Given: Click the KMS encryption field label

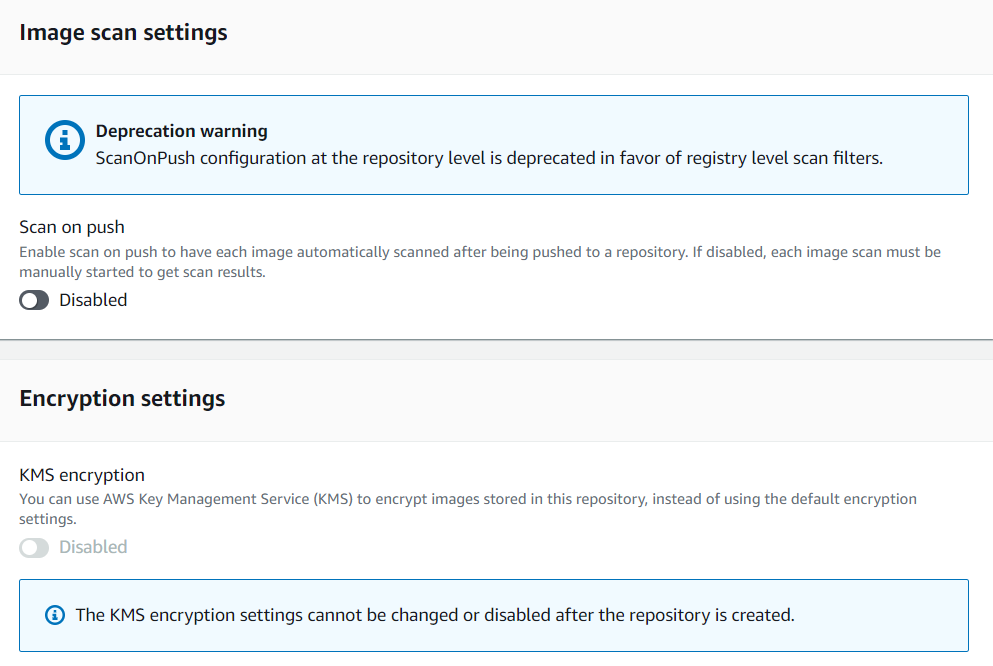Looking at the screenshot, I should (x=82, y=475).
